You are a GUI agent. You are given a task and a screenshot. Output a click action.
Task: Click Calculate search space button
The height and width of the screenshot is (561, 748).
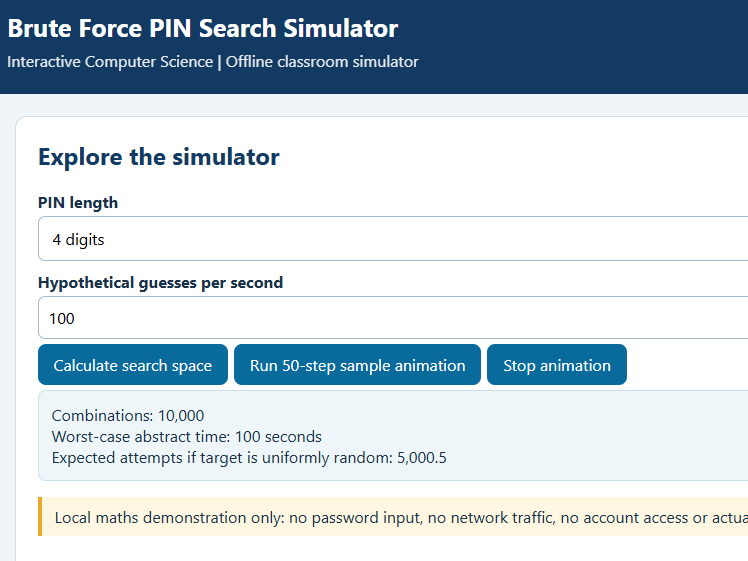pos(133,365)
